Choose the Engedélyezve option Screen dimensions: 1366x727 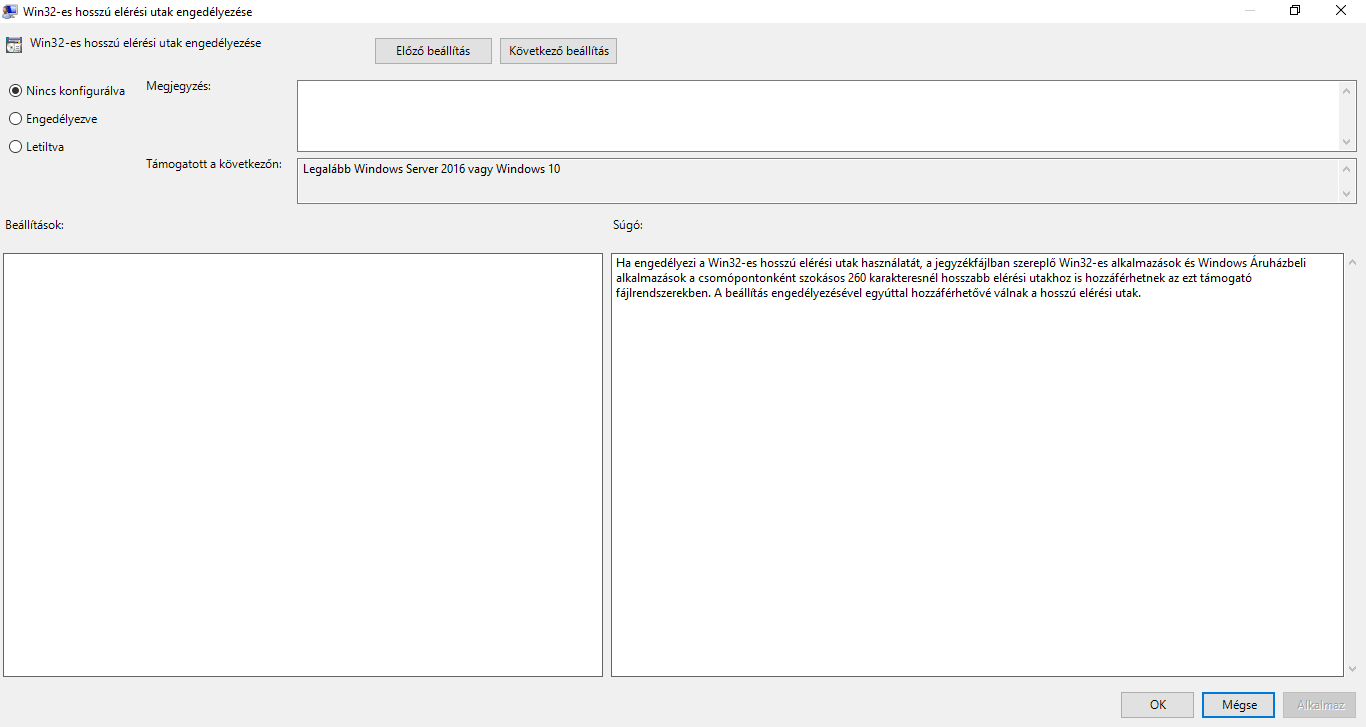coord(15,119)
